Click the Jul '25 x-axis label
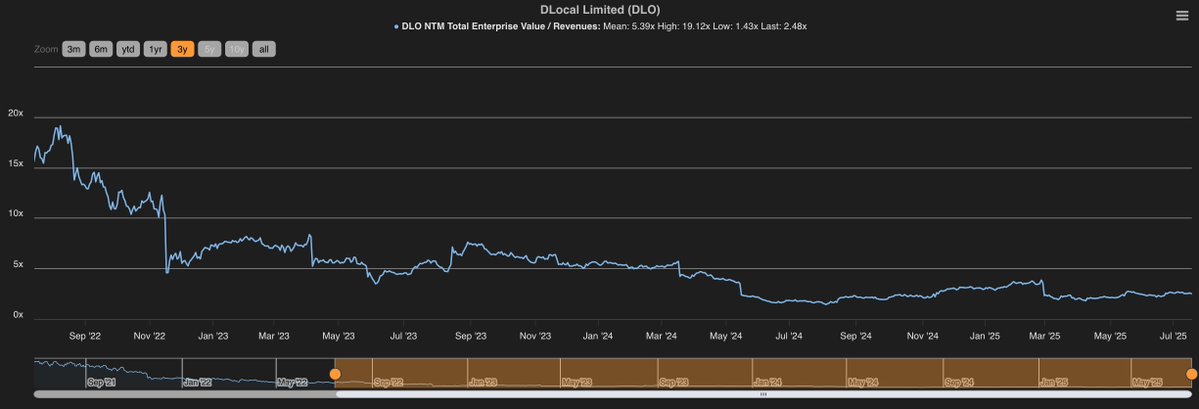 1174,336
